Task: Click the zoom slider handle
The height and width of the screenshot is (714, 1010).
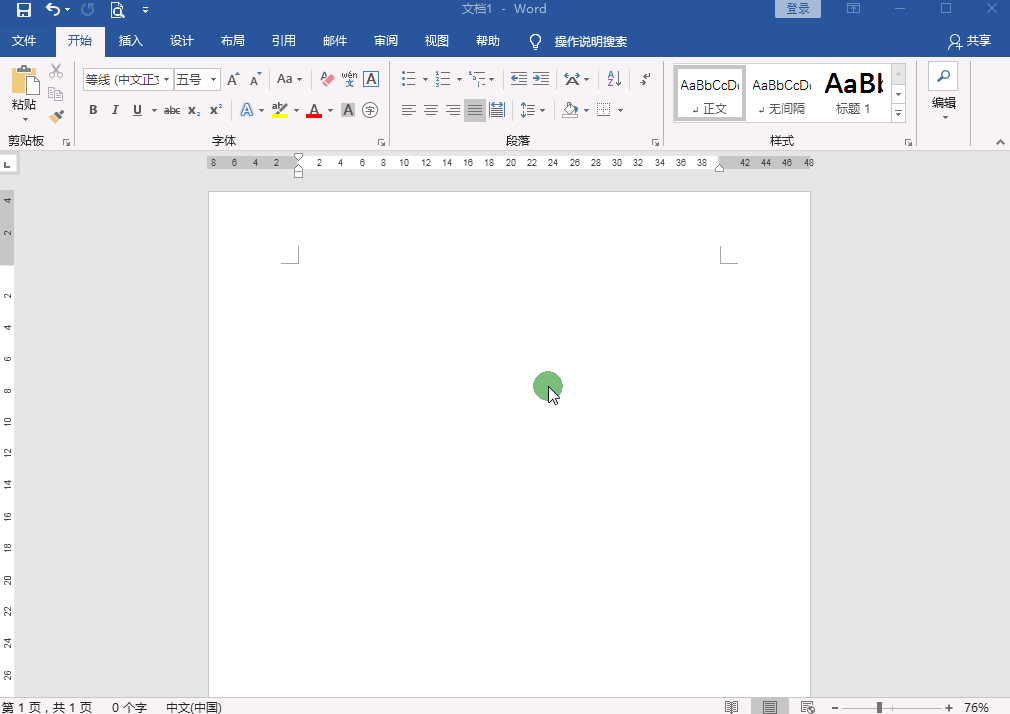Action: pos(879,708)
